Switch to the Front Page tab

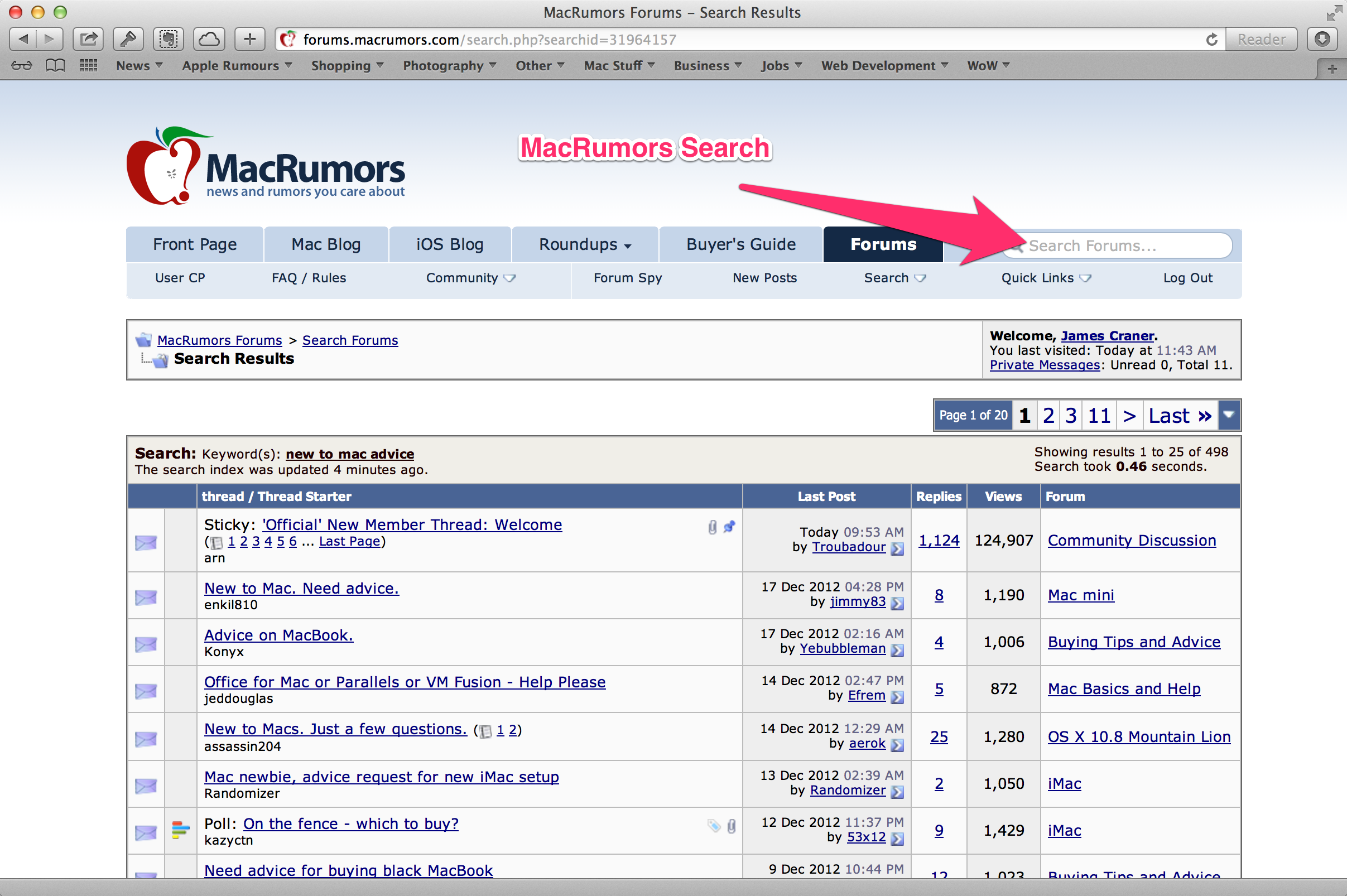pos(195,244)
